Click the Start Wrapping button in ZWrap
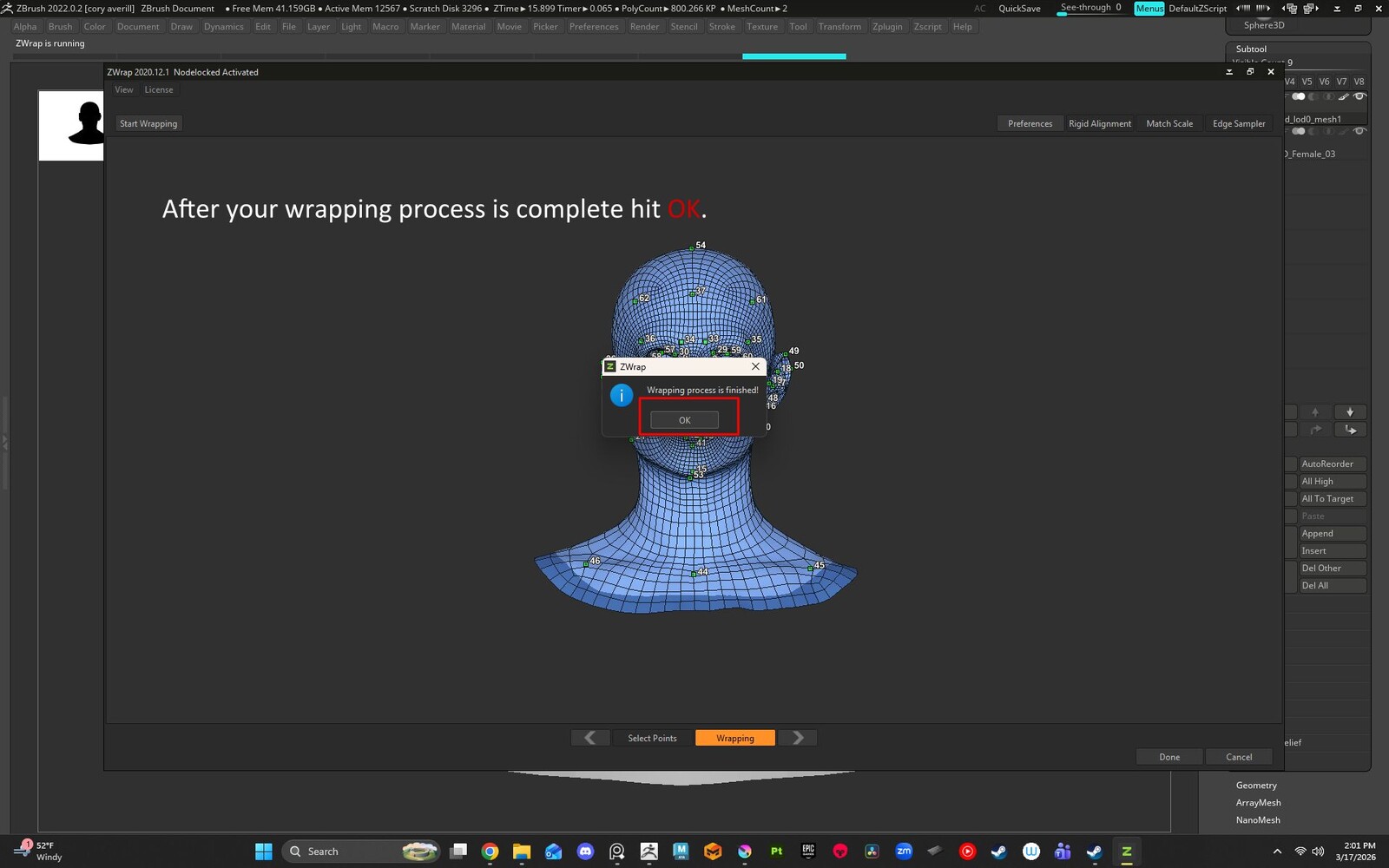The image size is (1389, 868). coord(148,123)
